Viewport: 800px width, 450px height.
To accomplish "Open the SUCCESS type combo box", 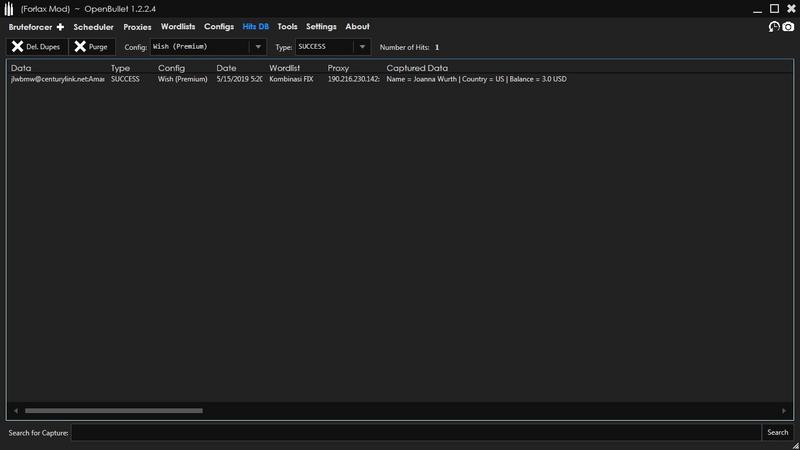I will pyautogui.click(x=333, y=47).
